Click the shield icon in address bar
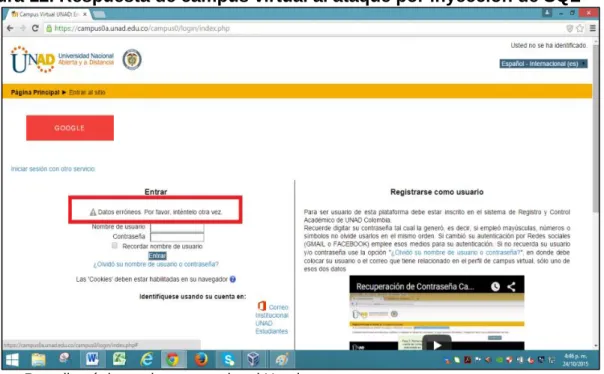This screenshot has width=604, height=374. (x=570, y=28)
